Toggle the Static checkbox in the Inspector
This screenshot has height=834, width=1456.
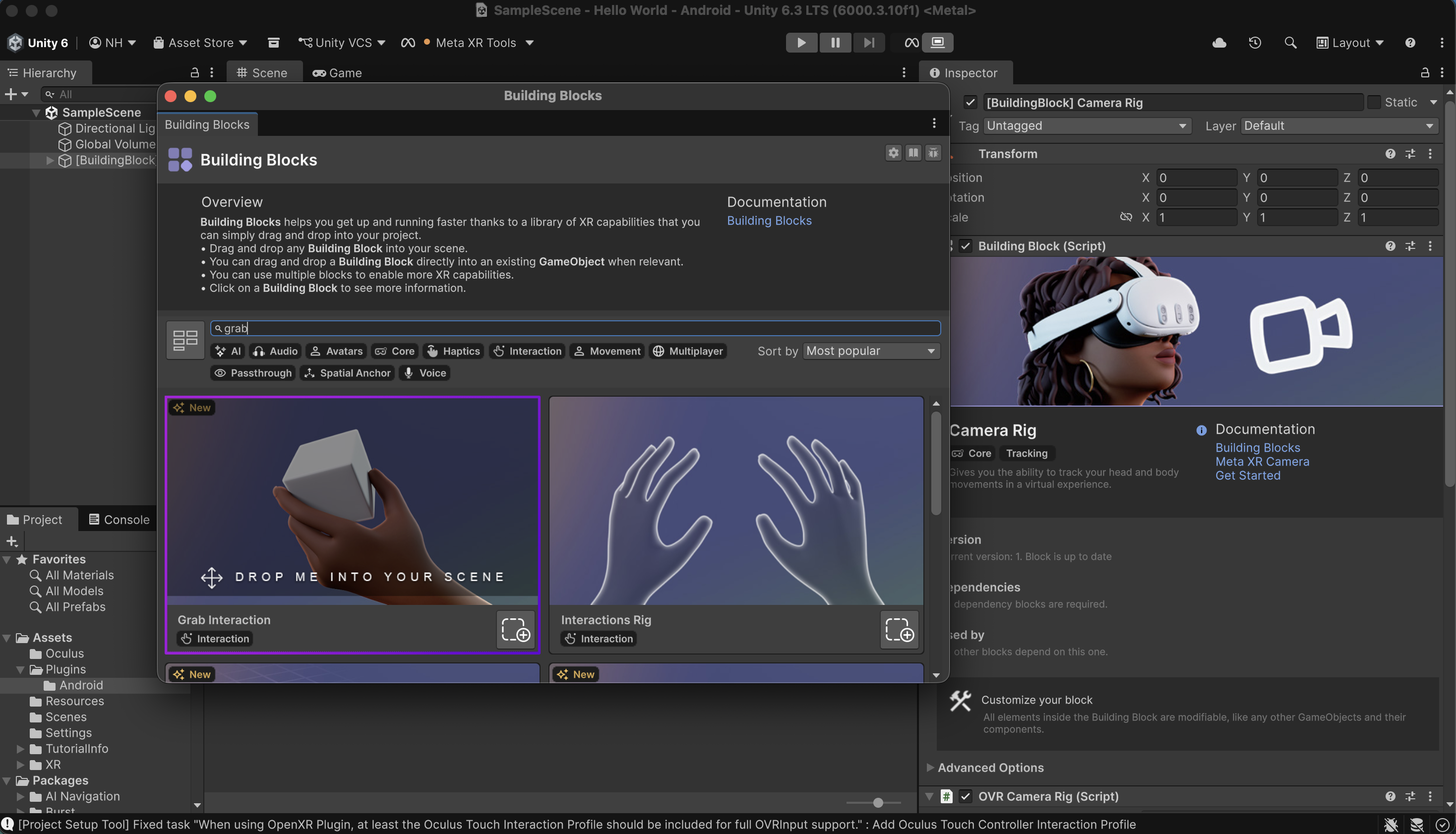point(1374,103)
